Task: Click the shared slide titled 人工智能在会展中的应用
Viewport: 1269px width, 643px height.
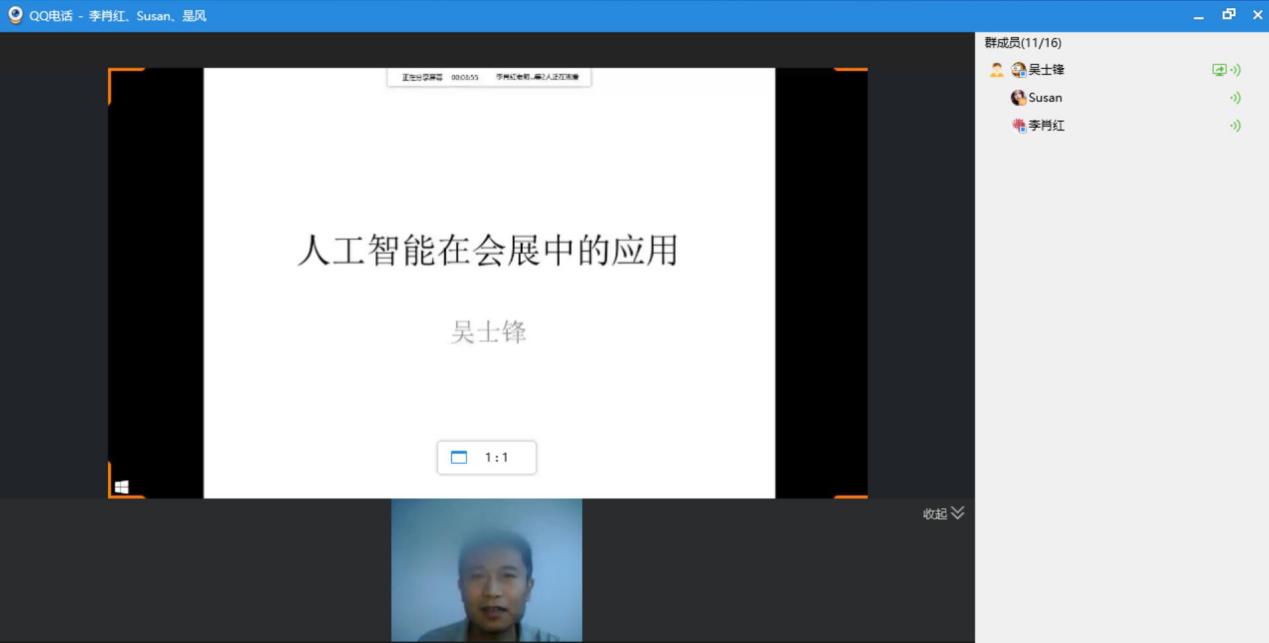Action: tap(488, 250)
